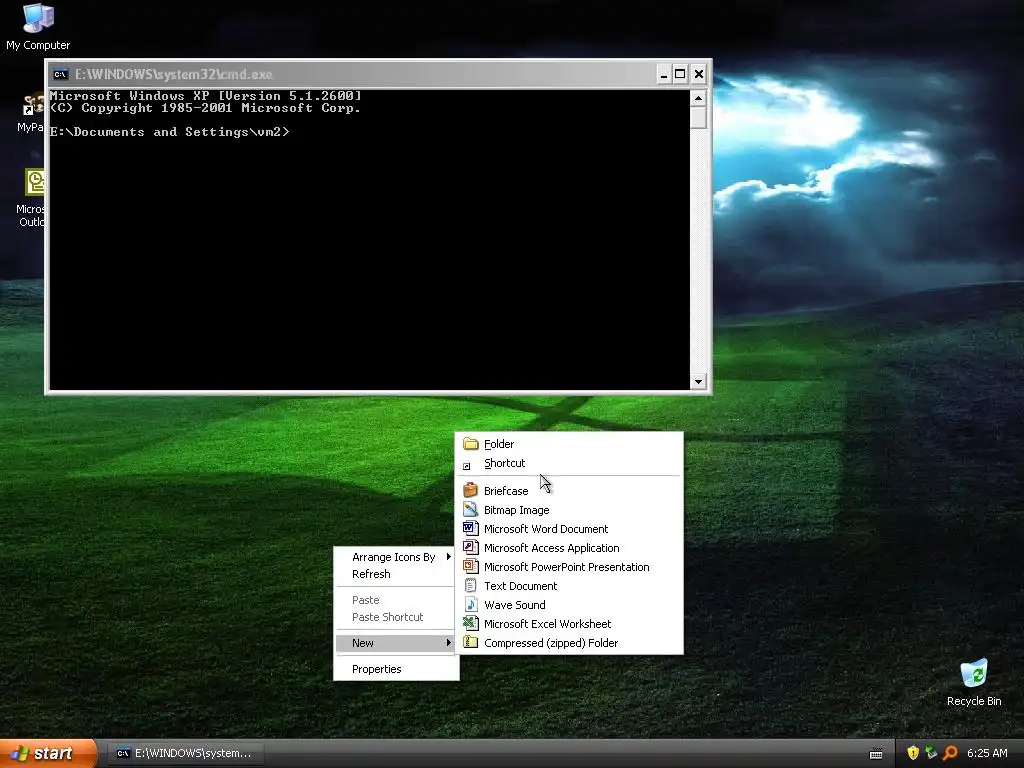Select Refresh in context menu
The height and width of the screenshot is (768, 1024).
coord(371,574)
